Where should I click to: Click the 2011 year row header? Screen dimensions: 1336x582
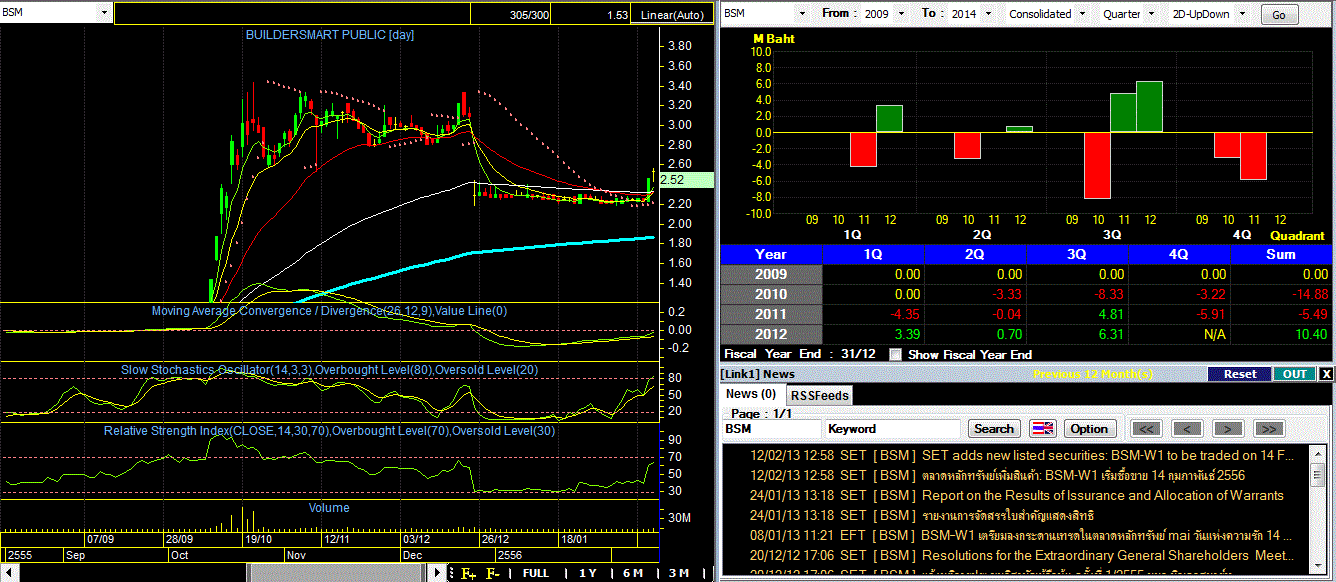(771, 314)
